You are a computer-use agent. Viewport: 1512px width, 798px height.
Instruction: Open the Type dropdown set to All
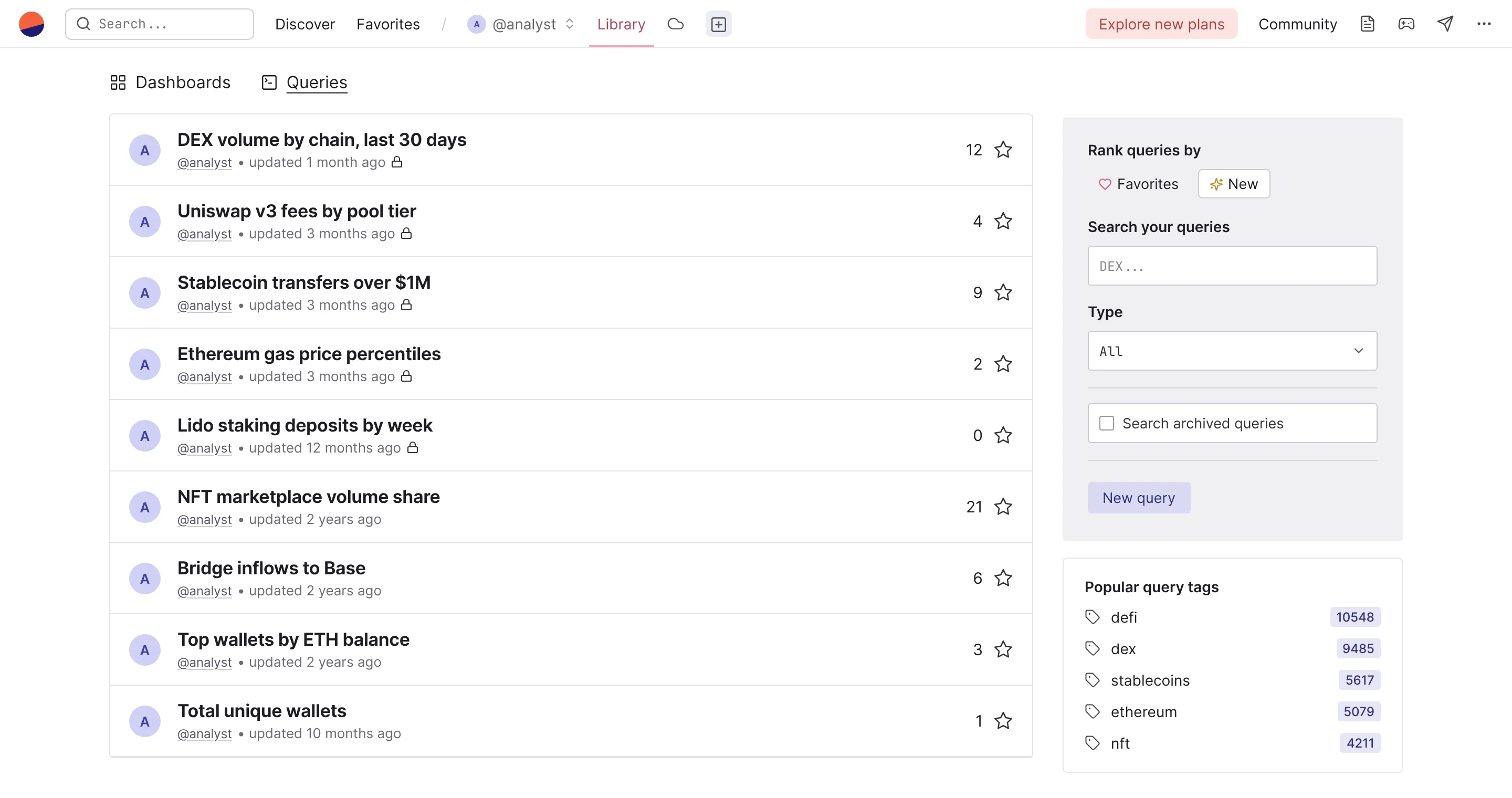(x=1232, y=351)
